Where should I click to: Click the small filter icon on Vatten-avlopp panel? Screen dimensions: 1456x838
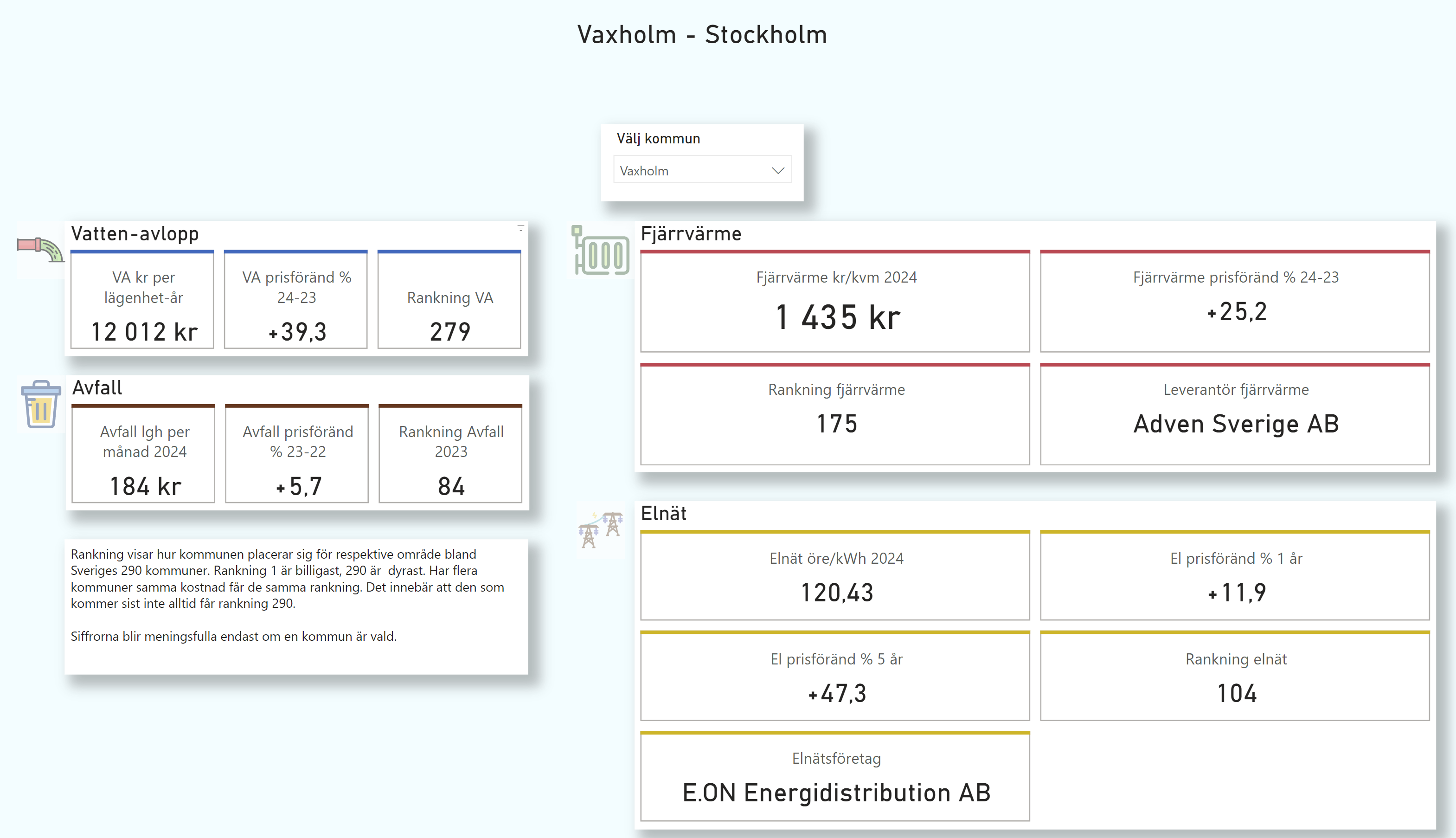click(x=520, y=228)
